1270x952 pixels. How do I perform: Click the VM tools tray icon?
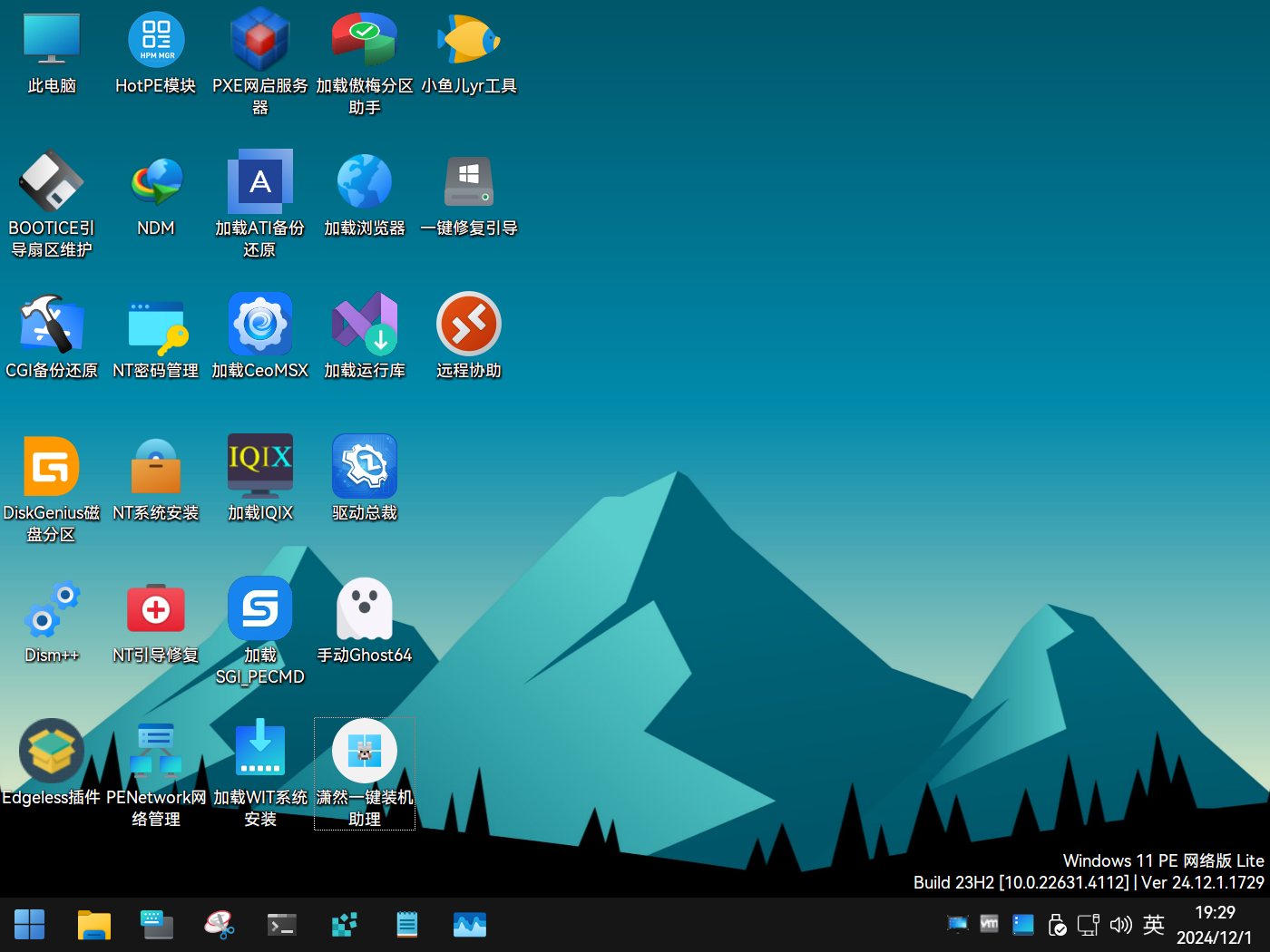(990, 924)
